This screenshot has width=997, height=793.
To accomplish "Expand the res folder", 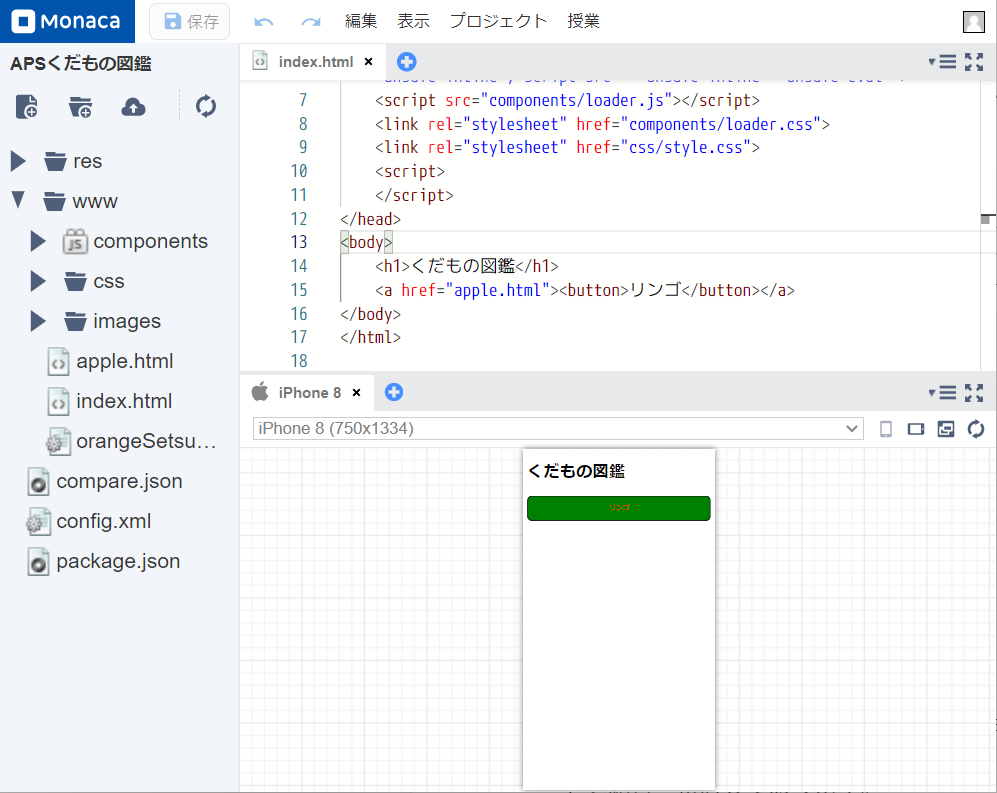I will (17, 161).
